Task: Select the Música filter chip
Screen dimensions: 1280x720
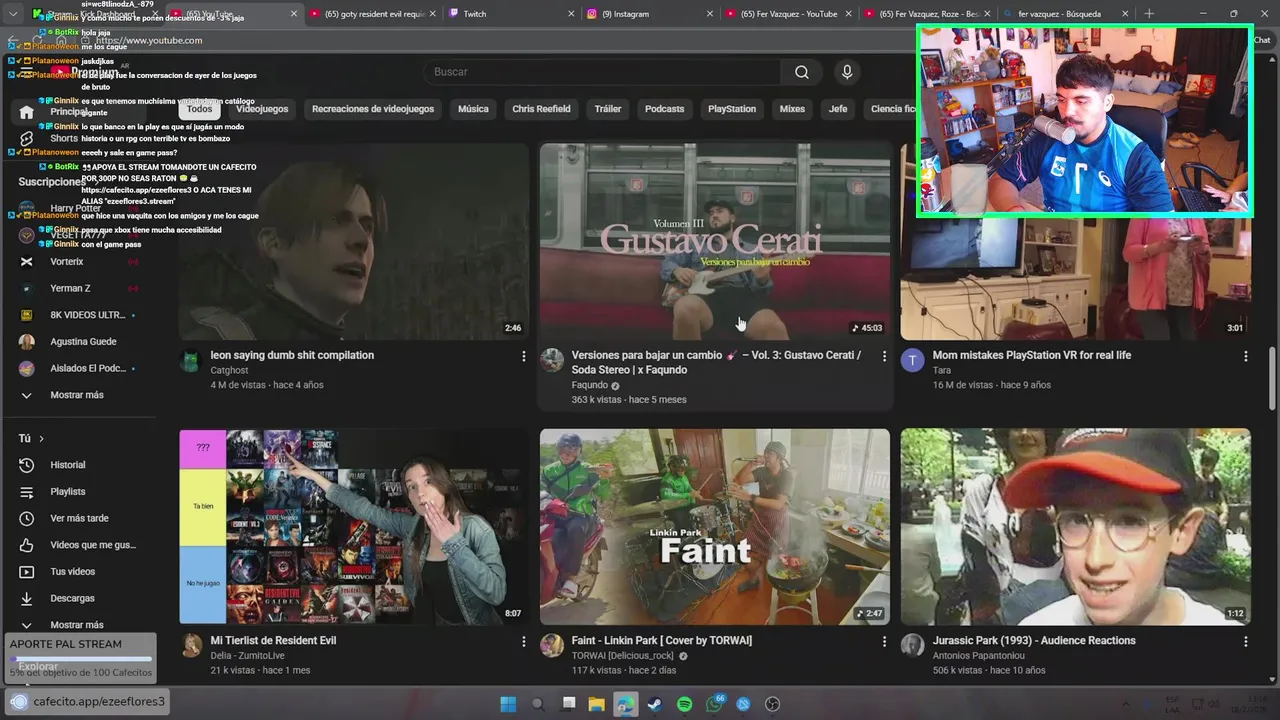Action: (473, 109)
